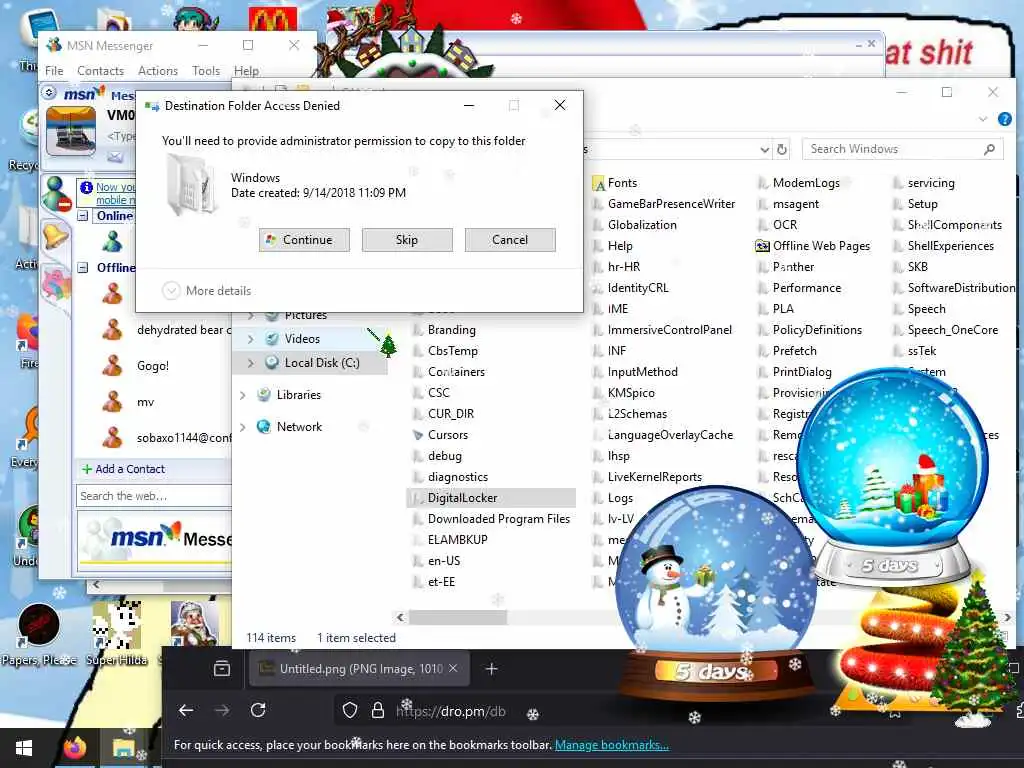Screen dimensions: 1024x768
Task: Select the dehydrated bear contact
Action: pyautogui.click(x=184, y=330)
